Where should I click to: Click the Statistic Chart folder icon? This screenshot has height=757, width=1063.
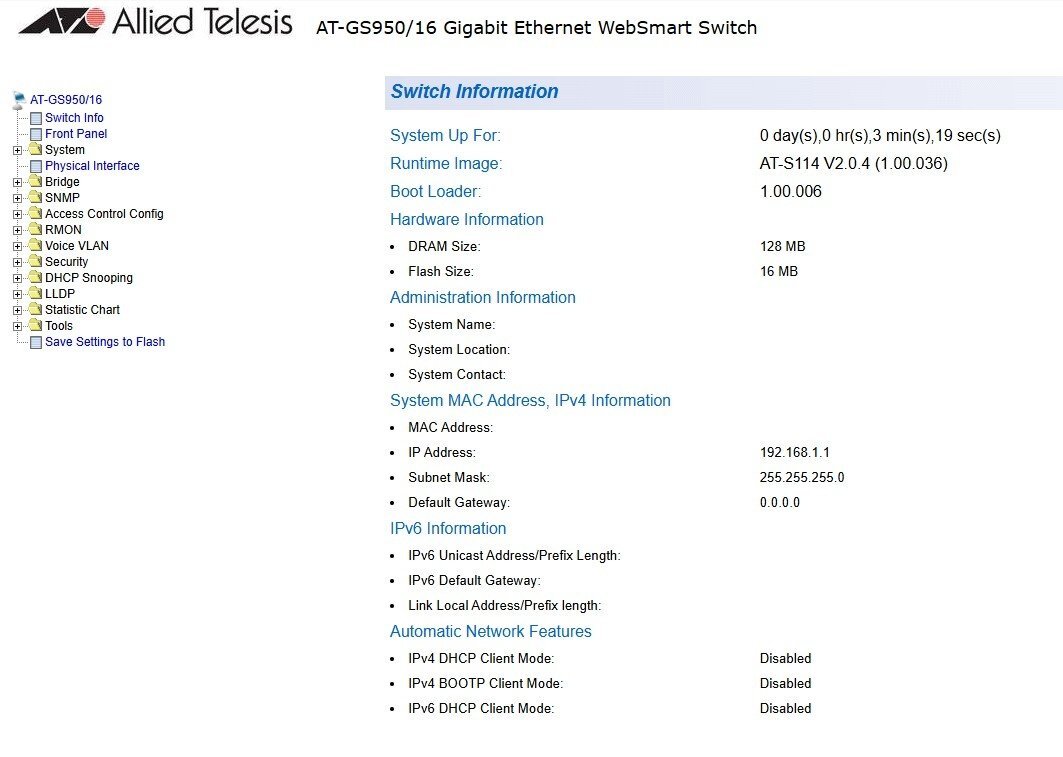36,310
